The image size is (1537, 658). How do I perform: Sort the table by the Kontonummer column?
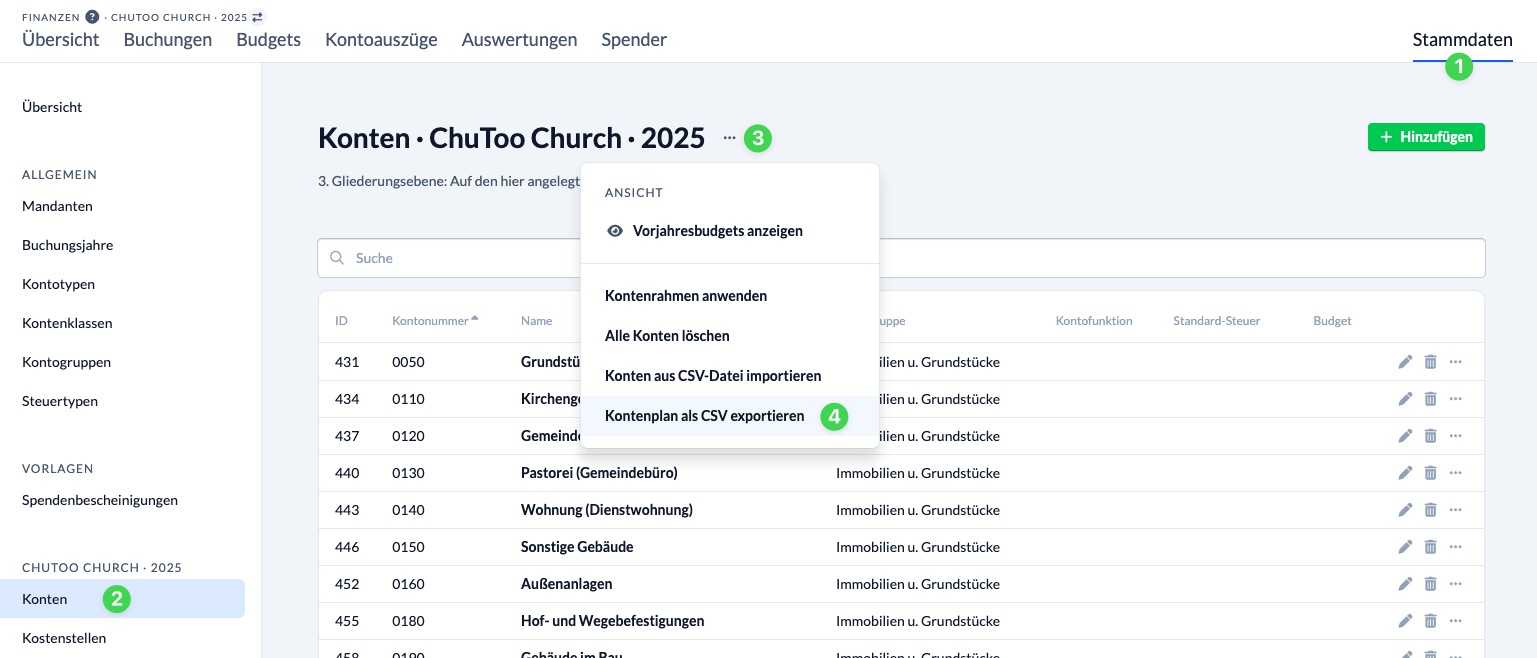pos(435,321)
